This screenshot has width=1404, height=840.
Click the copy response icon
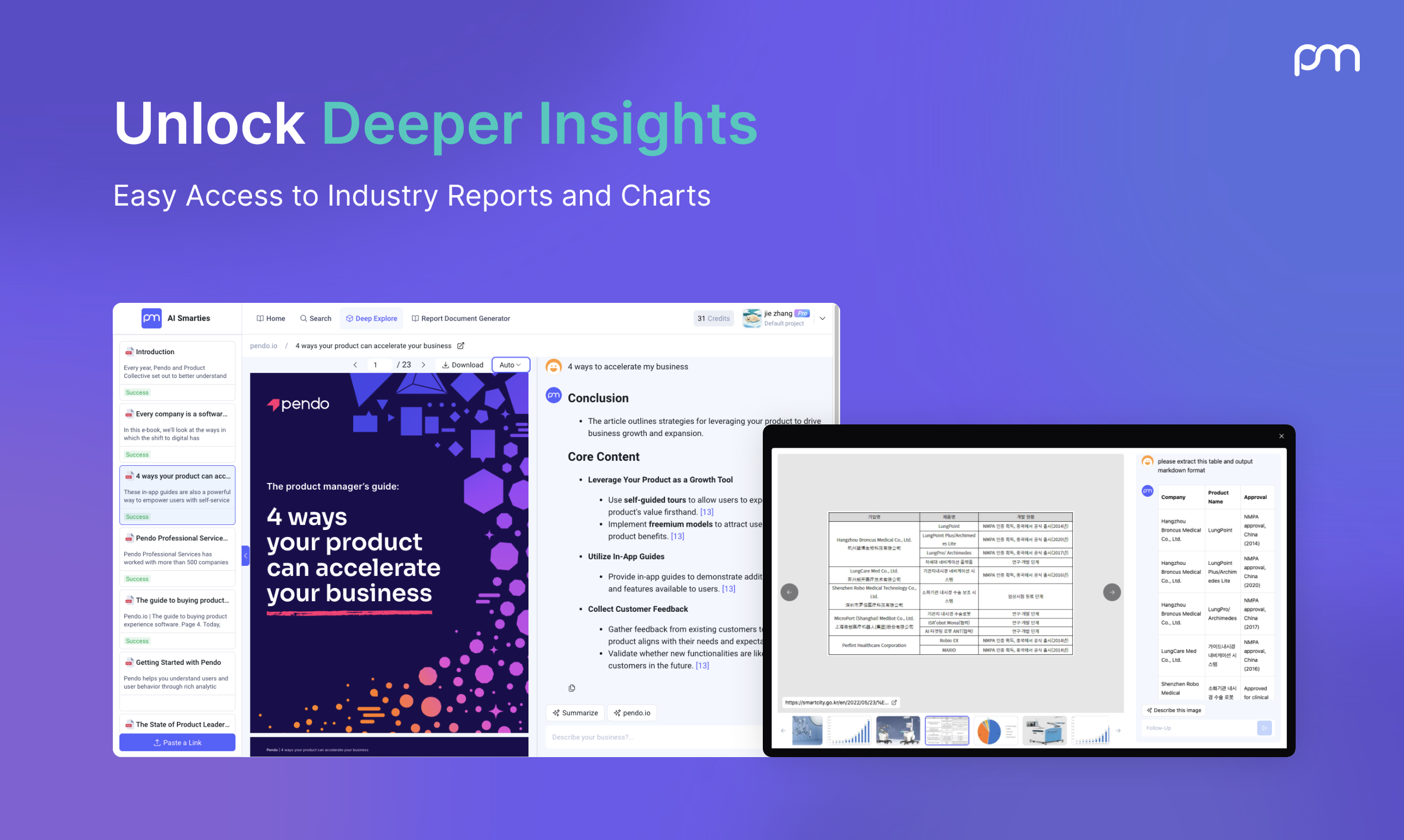click(x=572, y=687)
